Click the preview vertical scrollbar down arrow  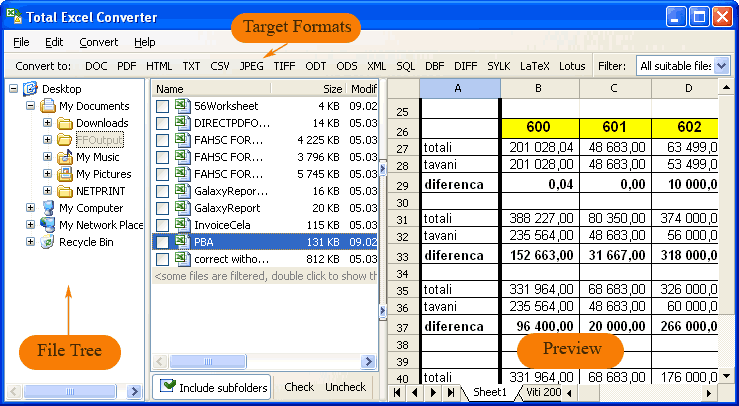726,376
